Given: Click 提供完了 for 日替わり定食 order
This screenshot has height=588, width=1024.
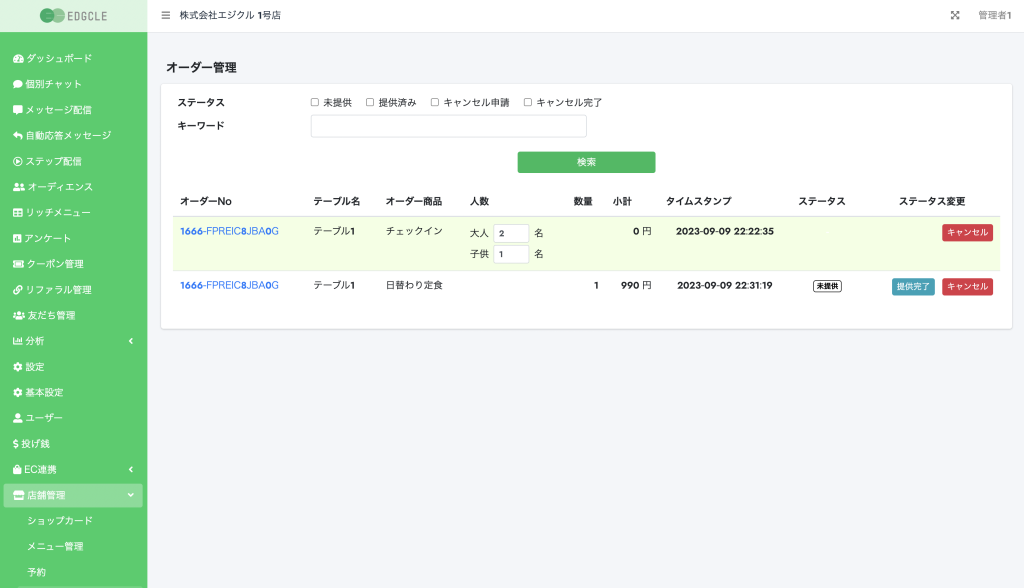Looking at the screenshot, I should tap(913, 286).
